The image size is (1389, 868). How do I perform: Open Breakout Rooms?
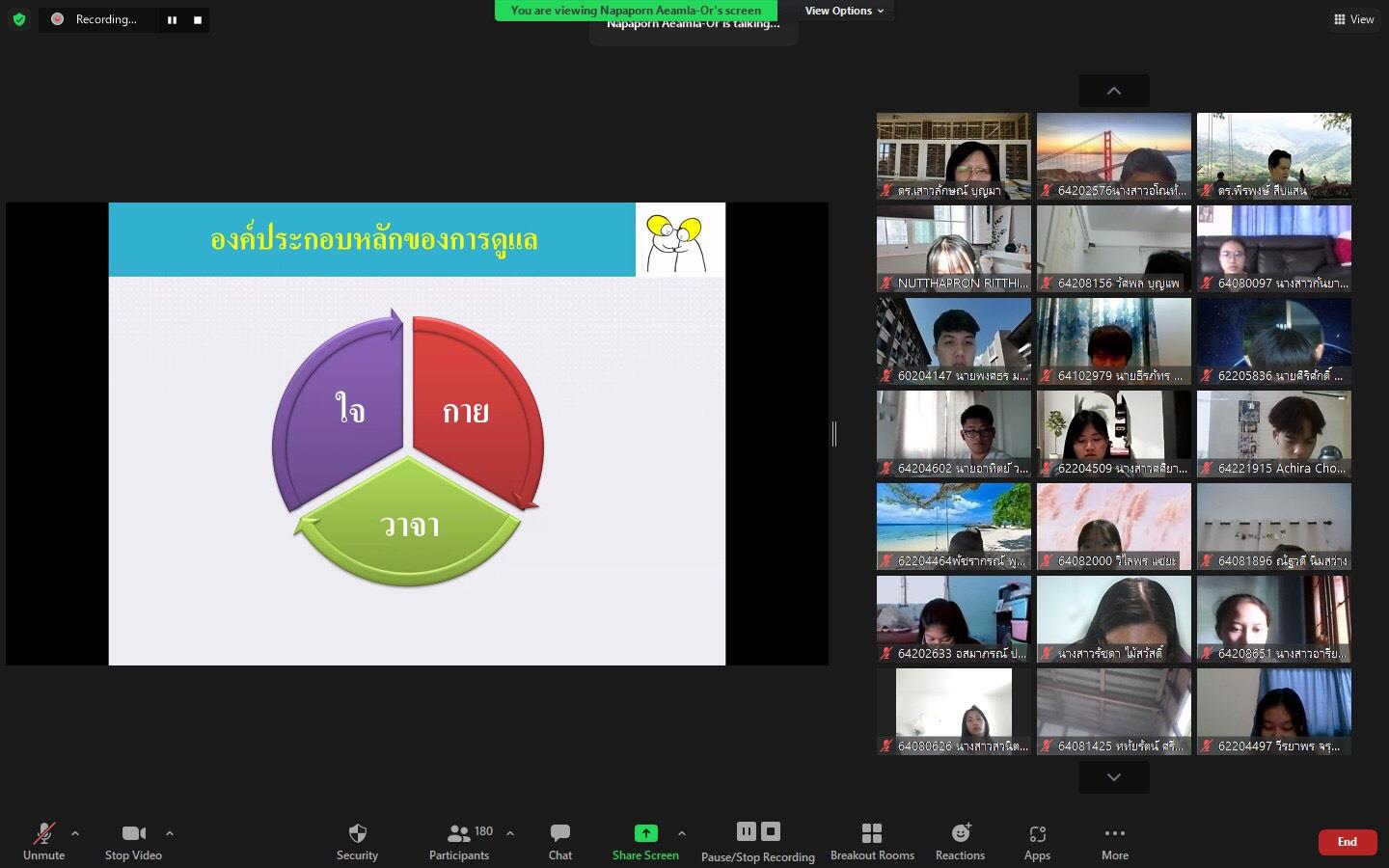872,842
